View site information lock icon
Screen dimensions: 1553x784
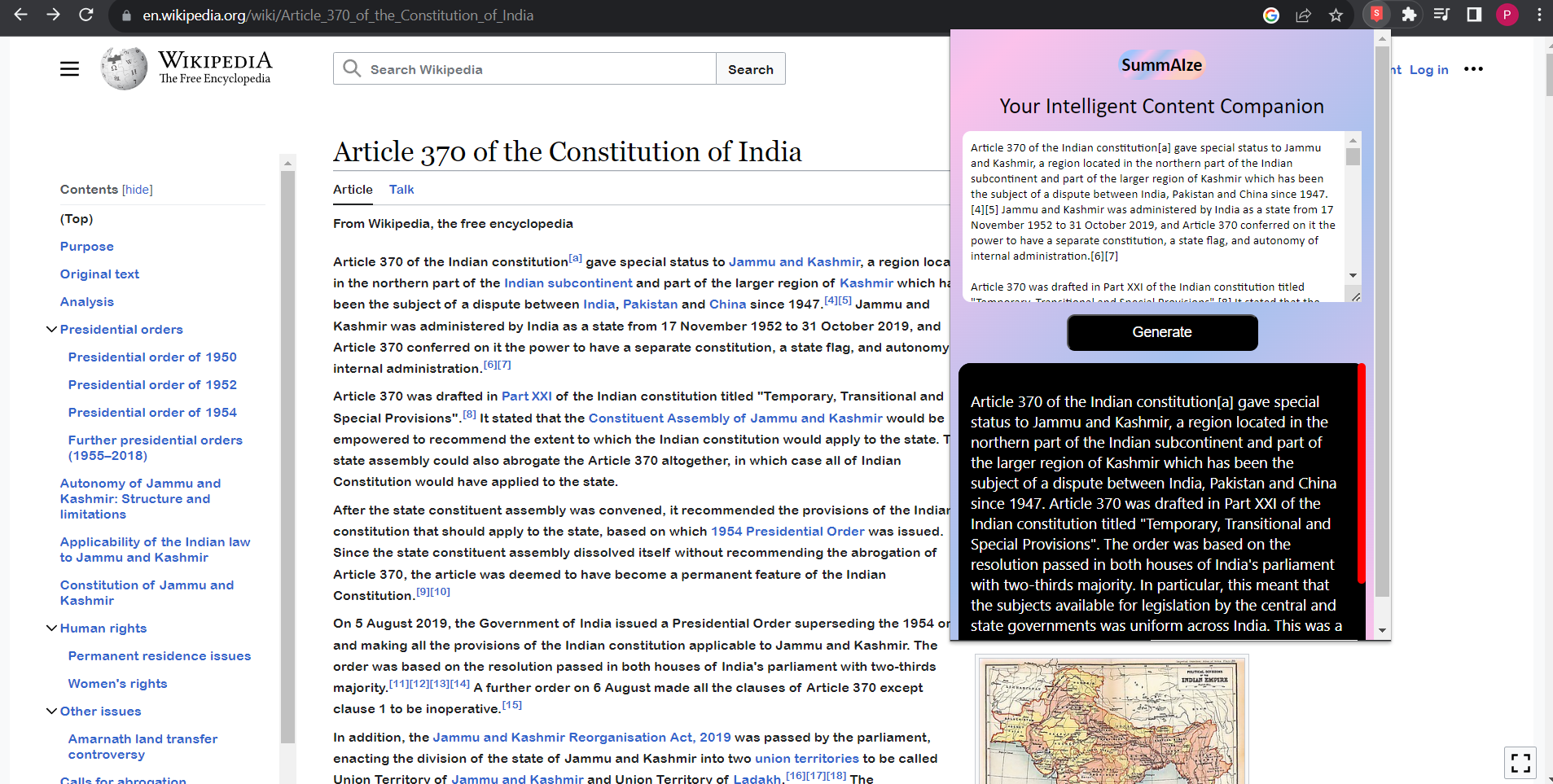coord(125,15)
